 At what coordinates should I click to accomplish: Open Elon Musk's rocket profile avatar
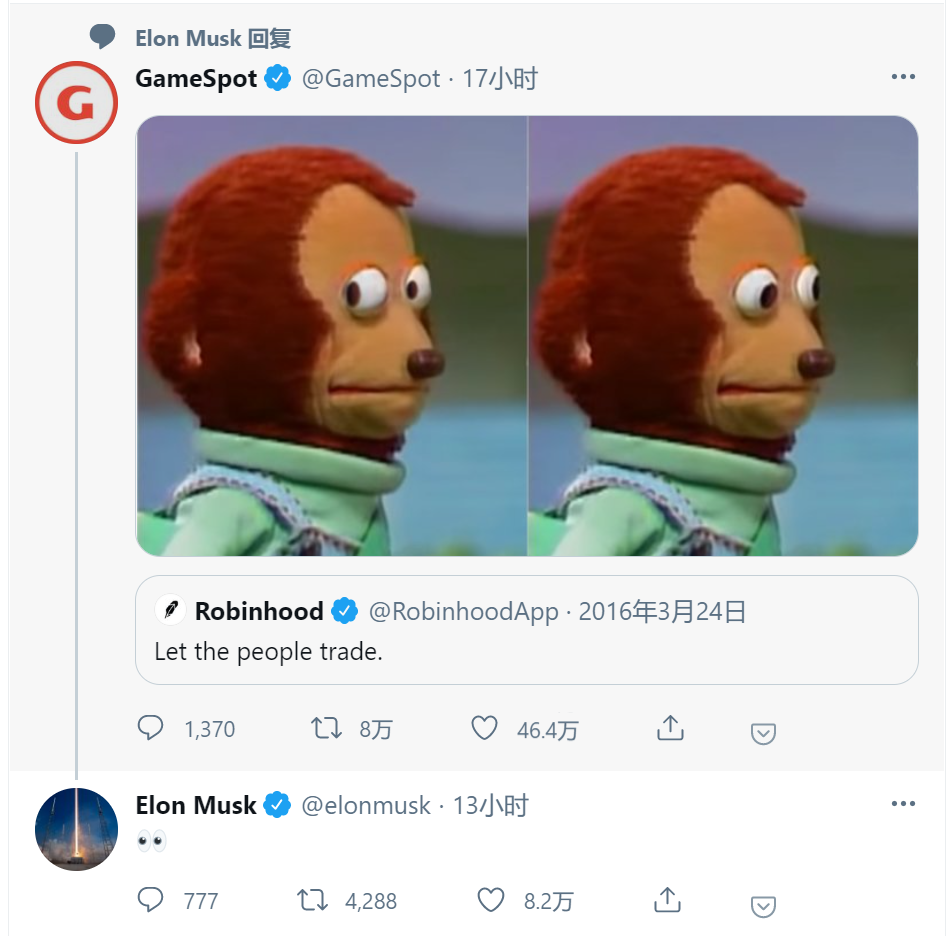77,829
